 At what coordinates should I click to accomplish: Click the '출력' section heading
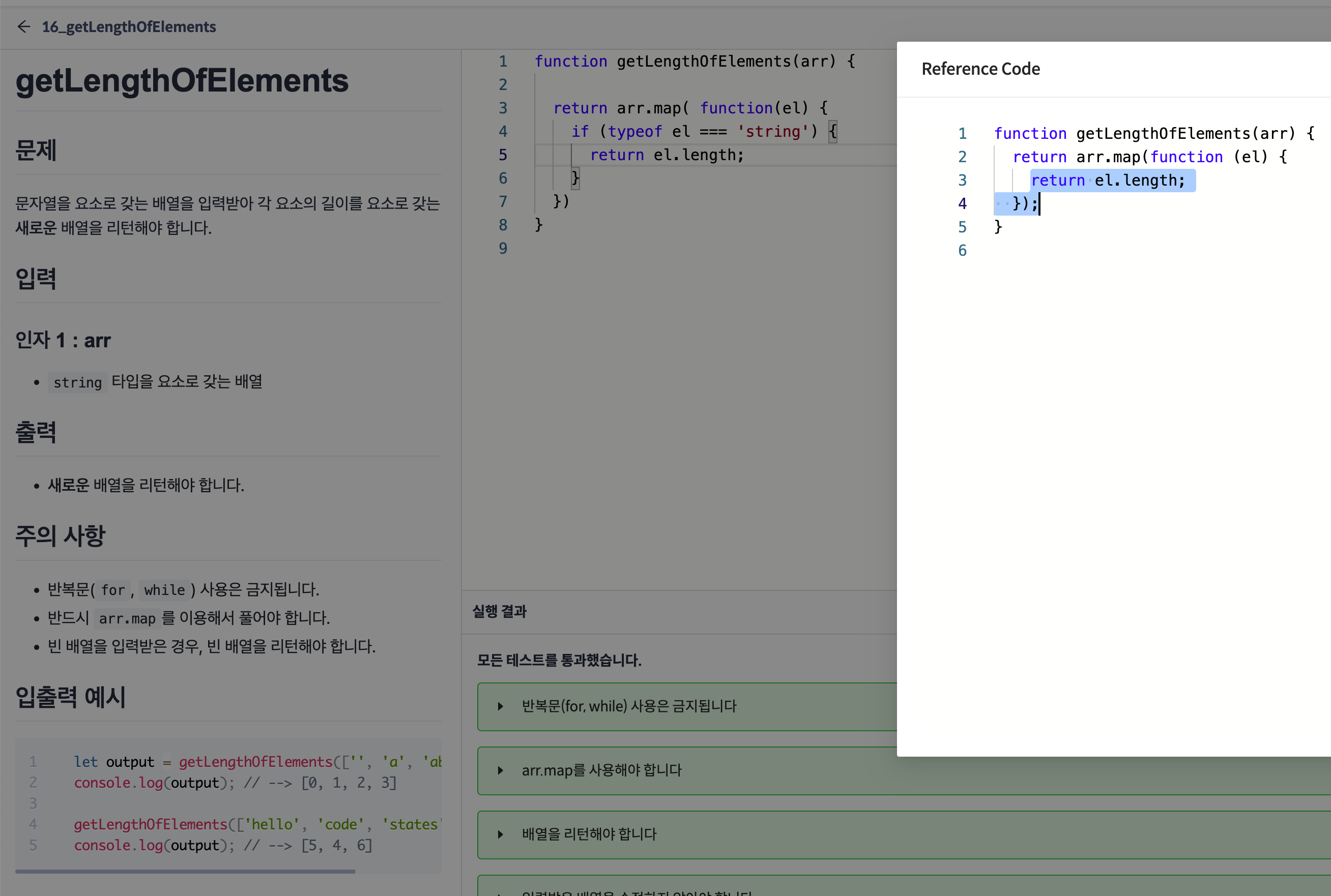[x=36, y=433]
